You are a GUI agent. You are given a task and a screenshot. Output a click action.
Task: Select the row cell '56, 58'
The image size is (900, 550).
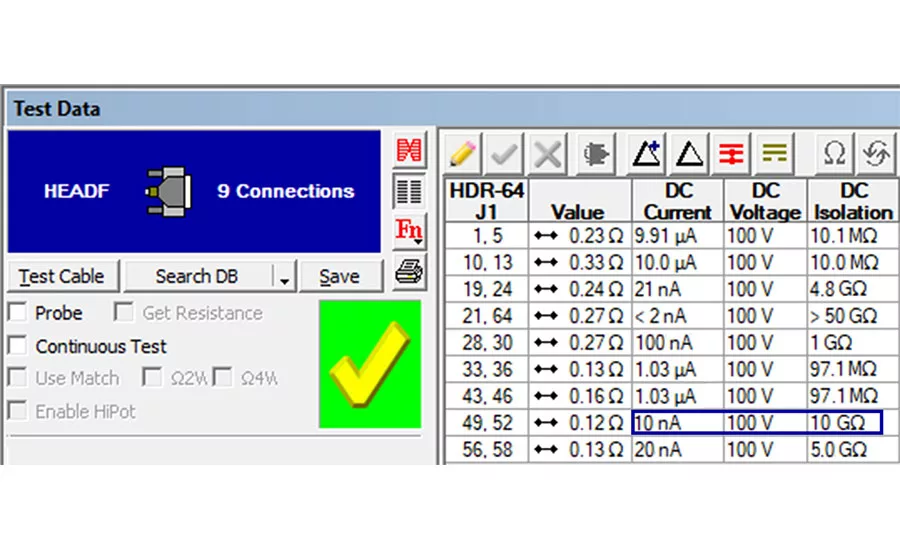click(487, 450)
